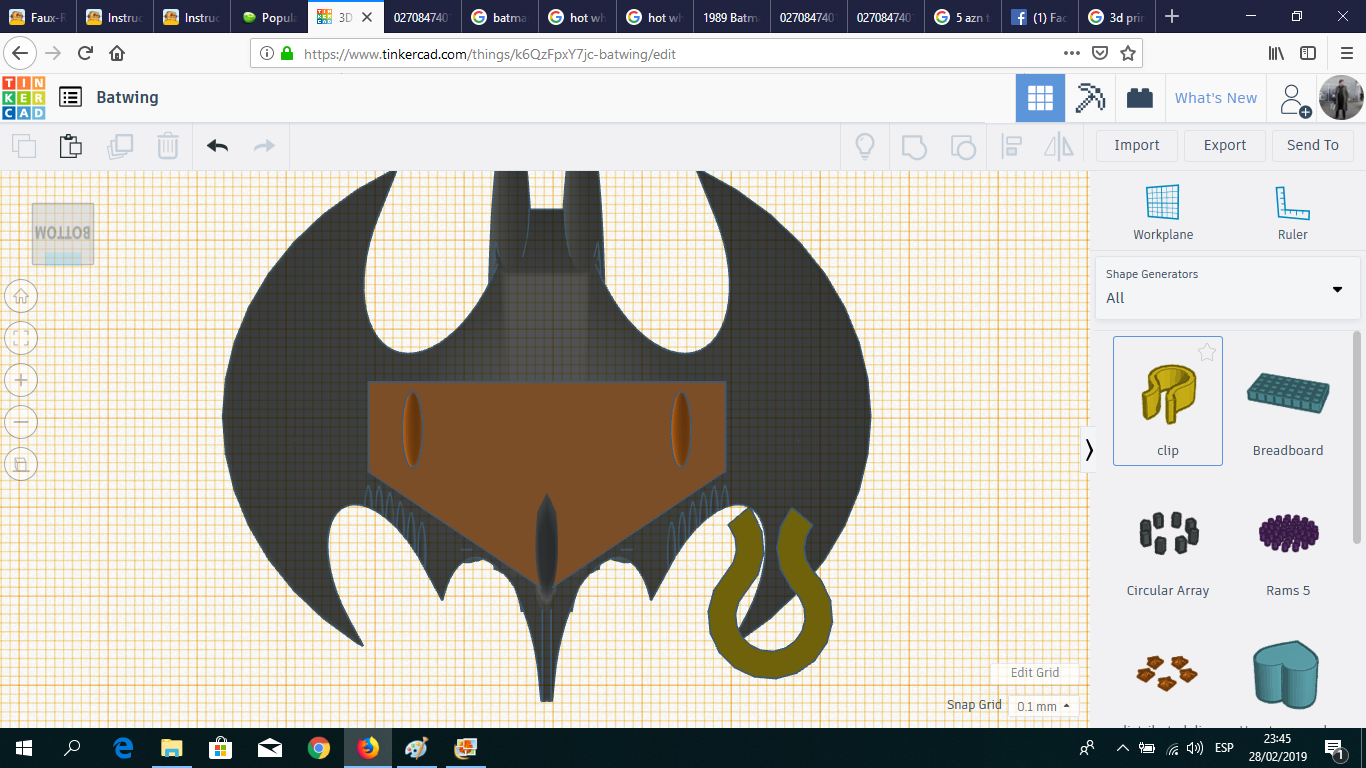The width and height of the screenshot is (1366, 768).
Task: Switch to the Blocks pickaxe view
Action: [x=1089, y=98]
